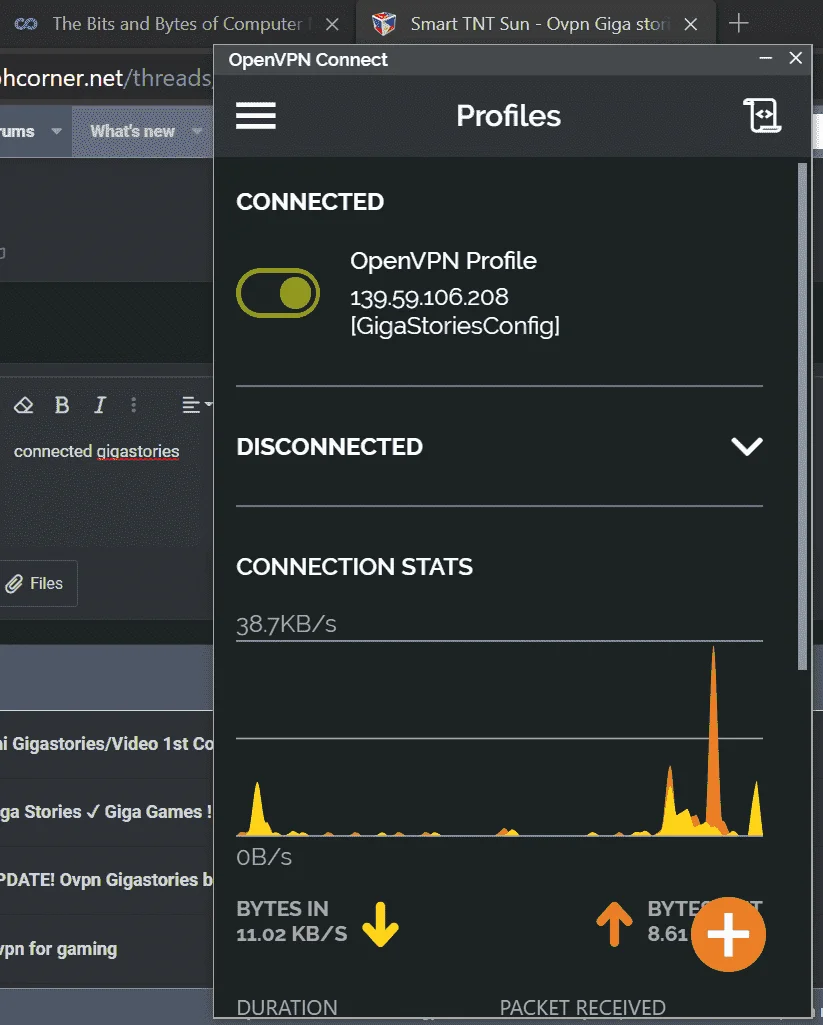This screenshot has height=1025, width=823.
Task: Click the OpenVPN Connect vertical scrollbar
Action: pyautogui.click(x=803, y=416)
